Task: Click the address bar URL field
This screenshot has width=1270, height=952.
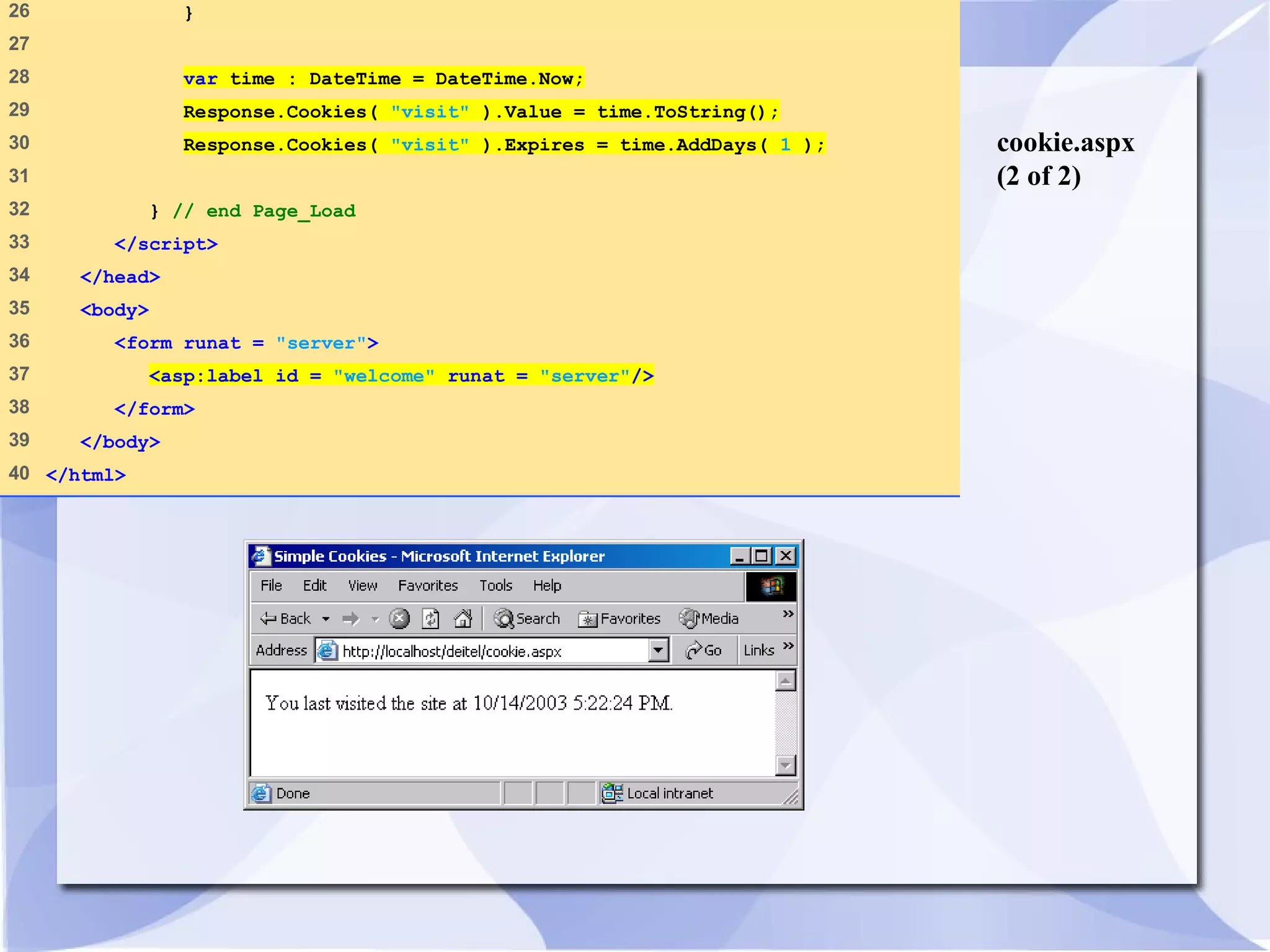Action: pyautogui.click(x=493, y=651)
